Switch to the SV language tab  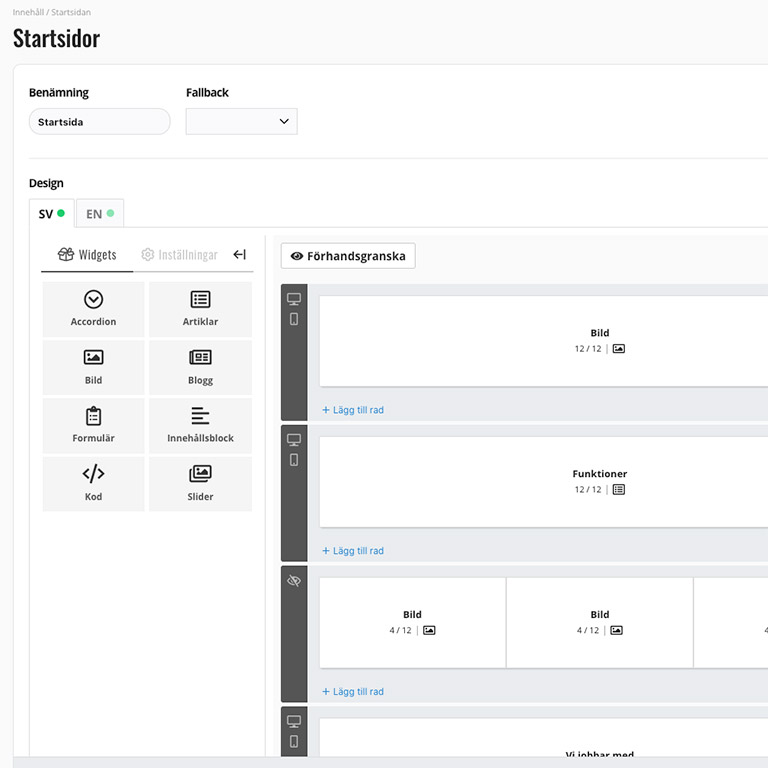tap(51, 214)
